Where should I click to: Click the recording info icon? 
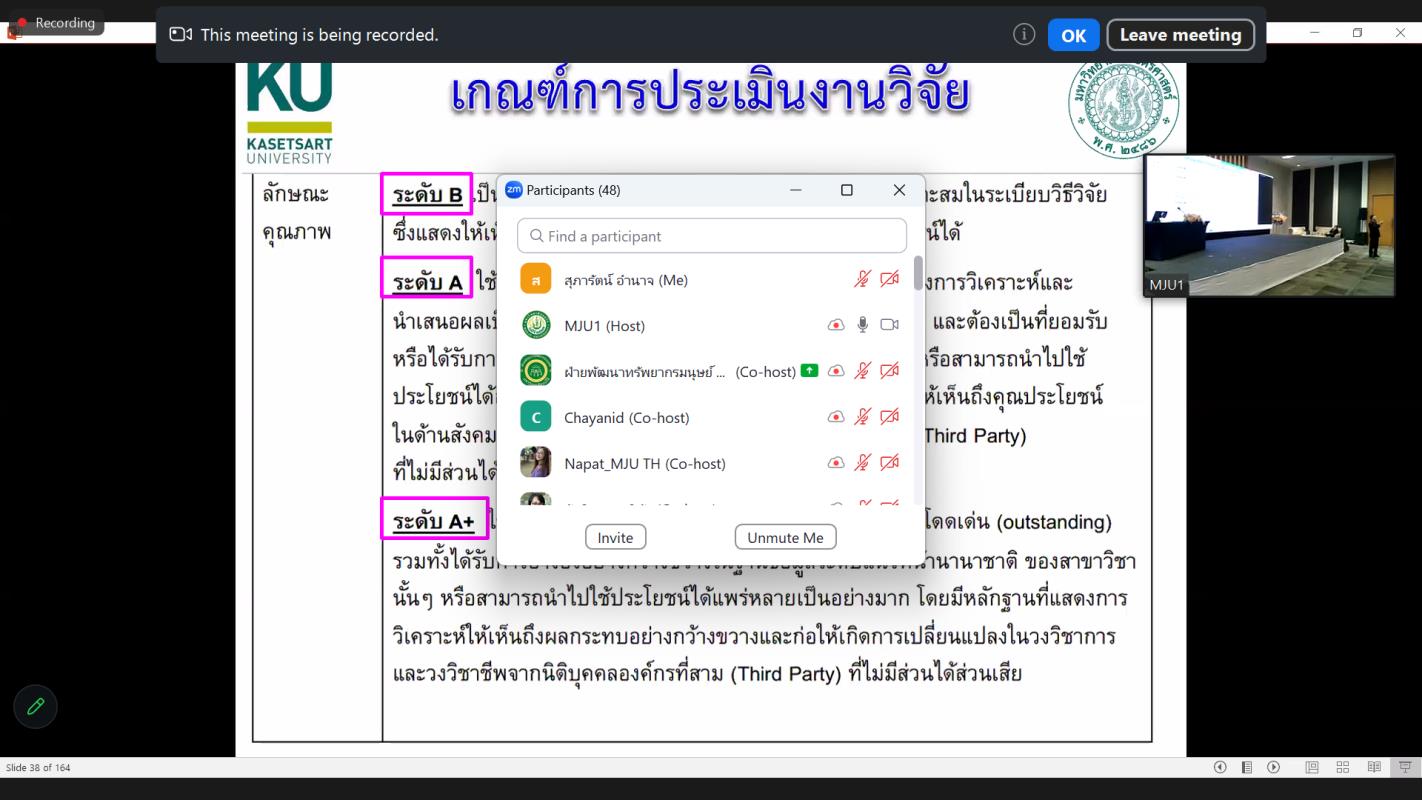[1023, 35]
